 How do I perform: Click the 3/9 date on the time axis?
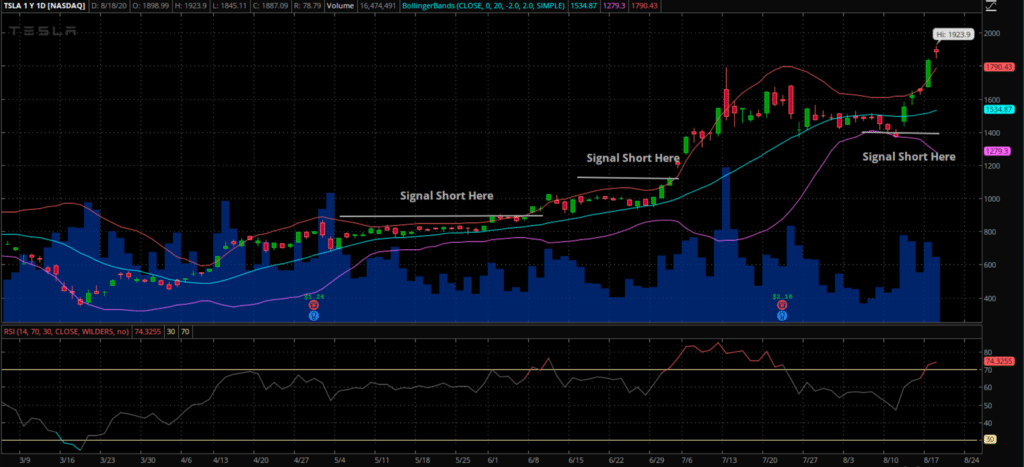coord(25,460)
